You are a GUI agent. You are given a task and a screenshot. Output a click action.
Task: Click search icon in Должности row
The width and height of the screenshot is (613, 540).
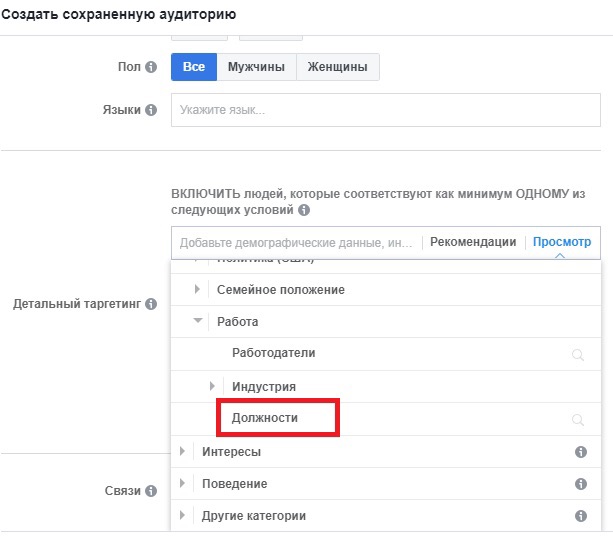tap(577, 419)
